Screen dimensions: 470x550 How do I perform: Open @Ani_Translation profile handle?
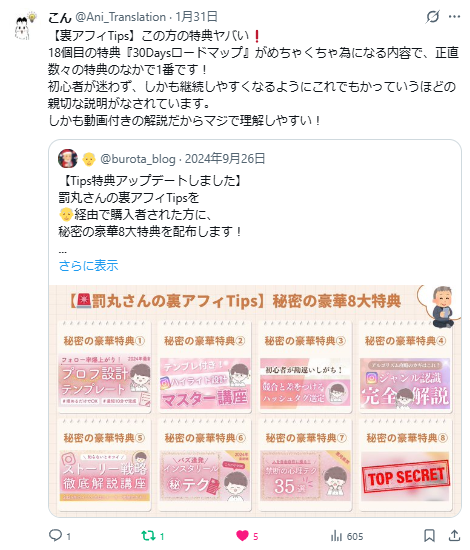(x=121, y=17)
